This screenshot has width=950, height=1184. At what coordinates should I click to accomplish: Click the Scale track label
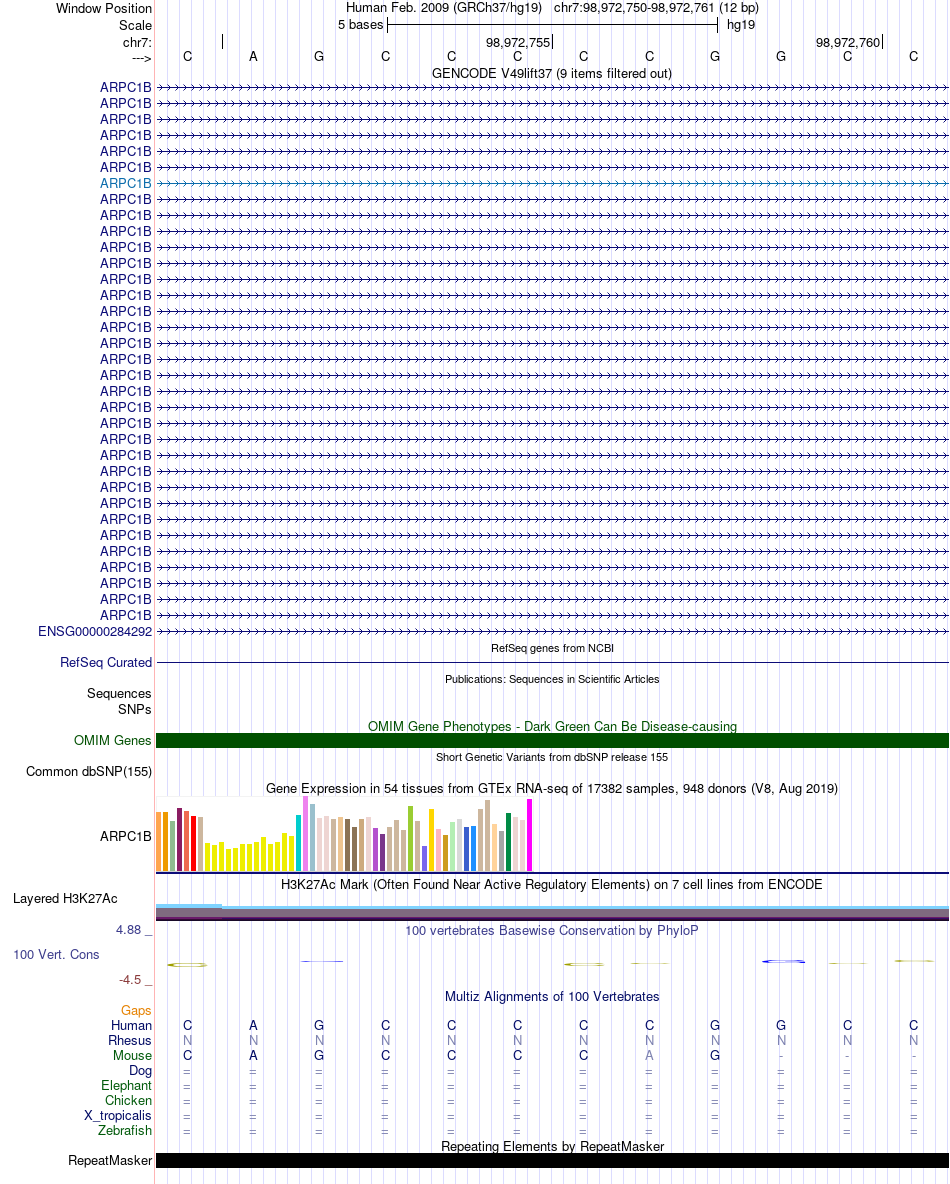135,25
